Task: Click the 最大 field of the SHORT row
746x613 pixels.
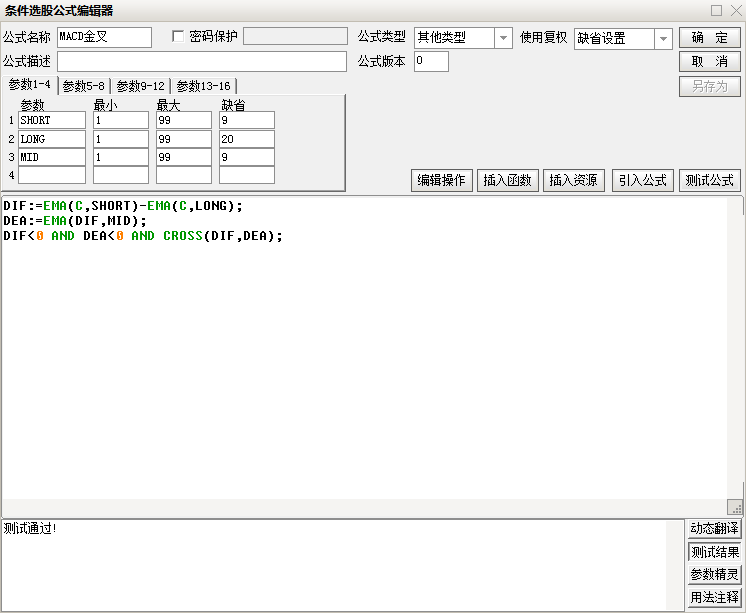Action: coord(184,120)
